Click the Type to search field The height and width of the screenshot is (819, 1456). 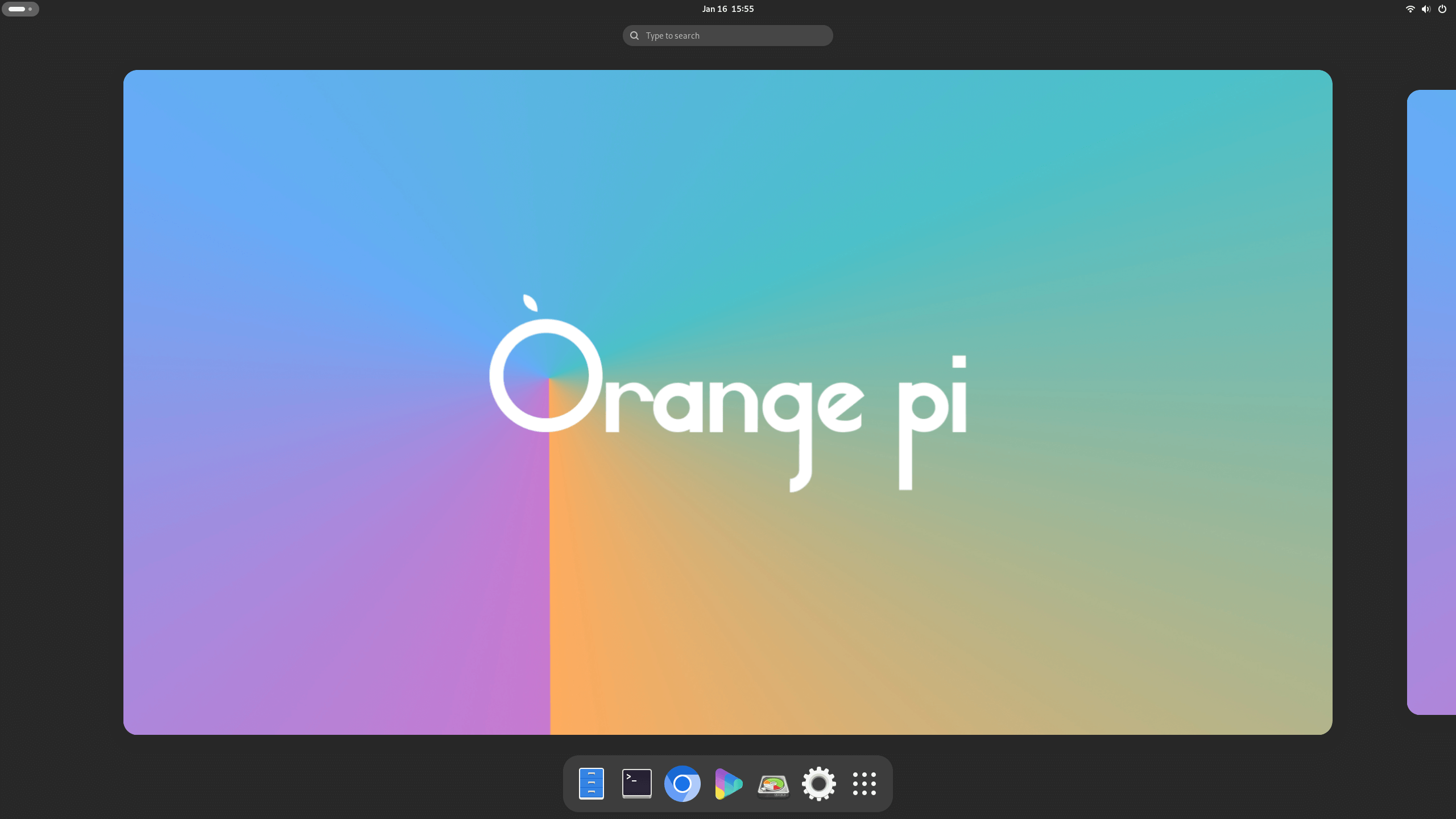[x=728, y=35]
